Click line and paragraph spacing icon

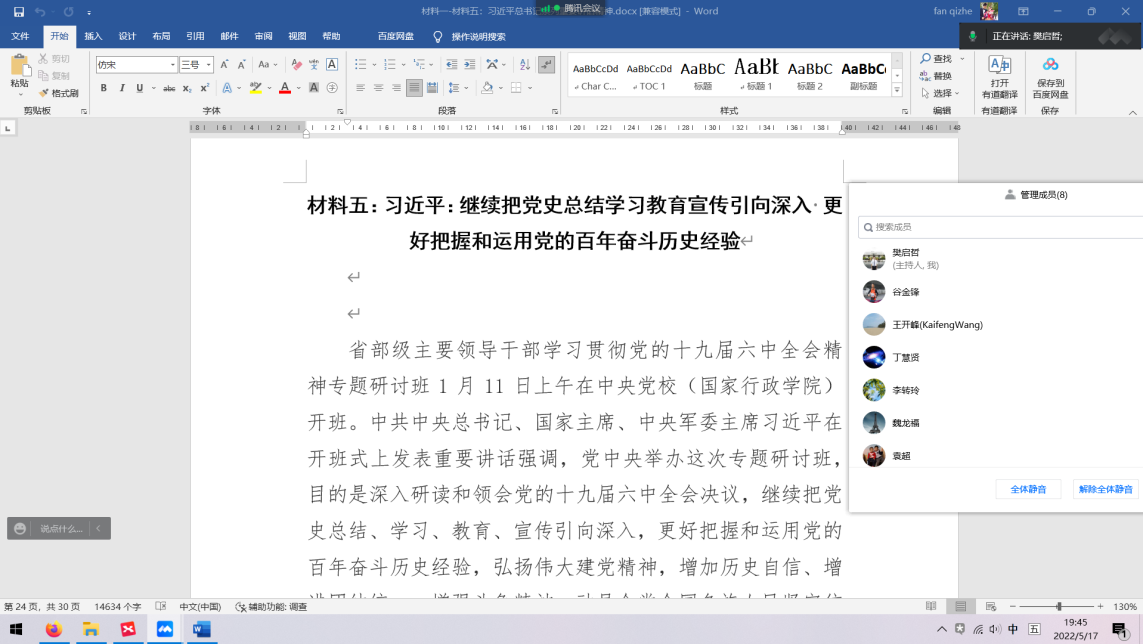click(454, 88)
